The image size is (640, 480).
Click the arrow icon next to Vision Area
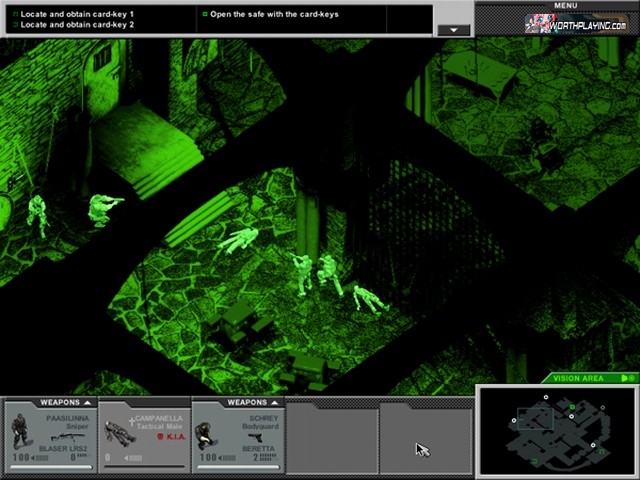[627, 378]
